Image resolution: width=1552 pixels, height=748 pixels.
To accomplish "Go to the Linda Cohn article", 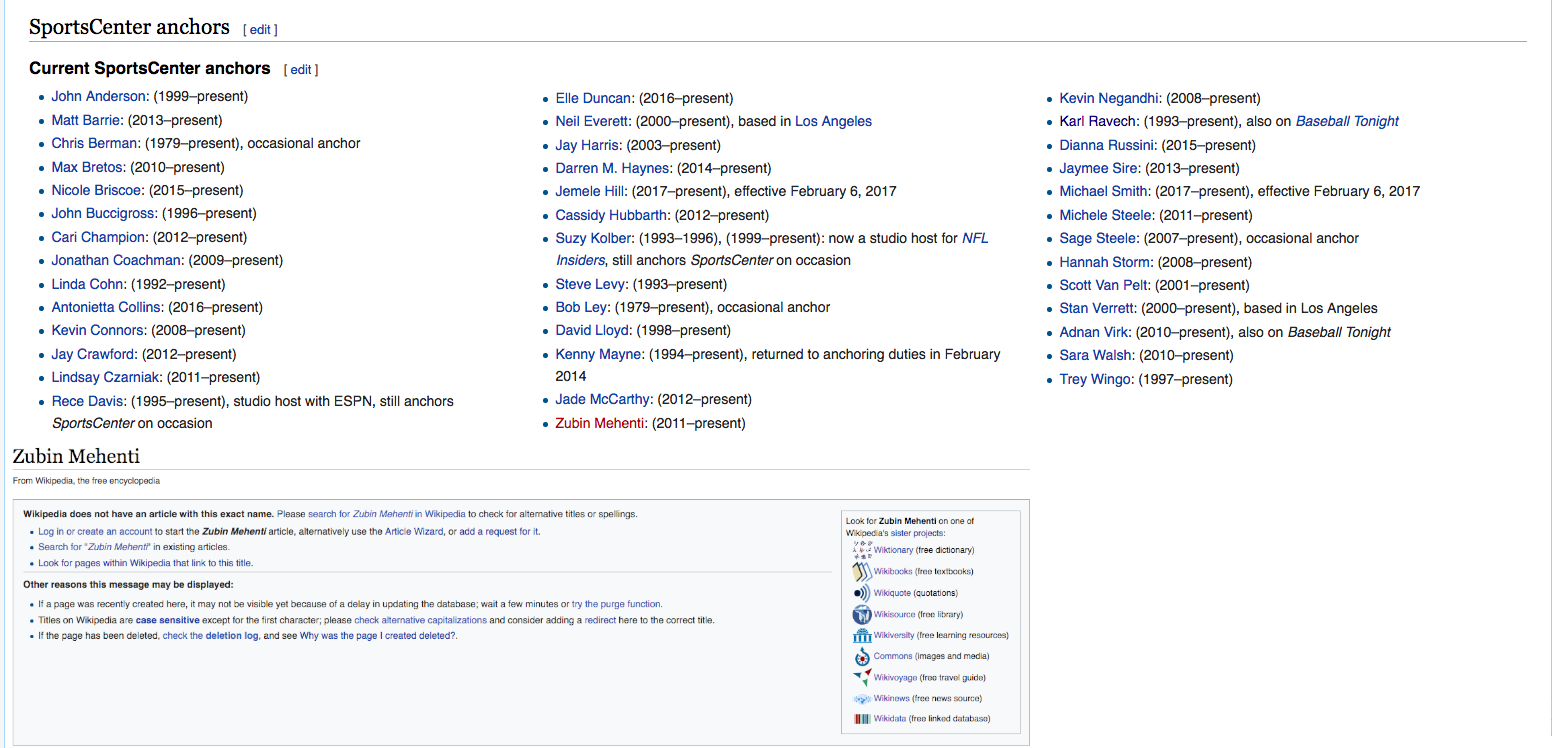I will pyautogui.click(x=88, y=284).
